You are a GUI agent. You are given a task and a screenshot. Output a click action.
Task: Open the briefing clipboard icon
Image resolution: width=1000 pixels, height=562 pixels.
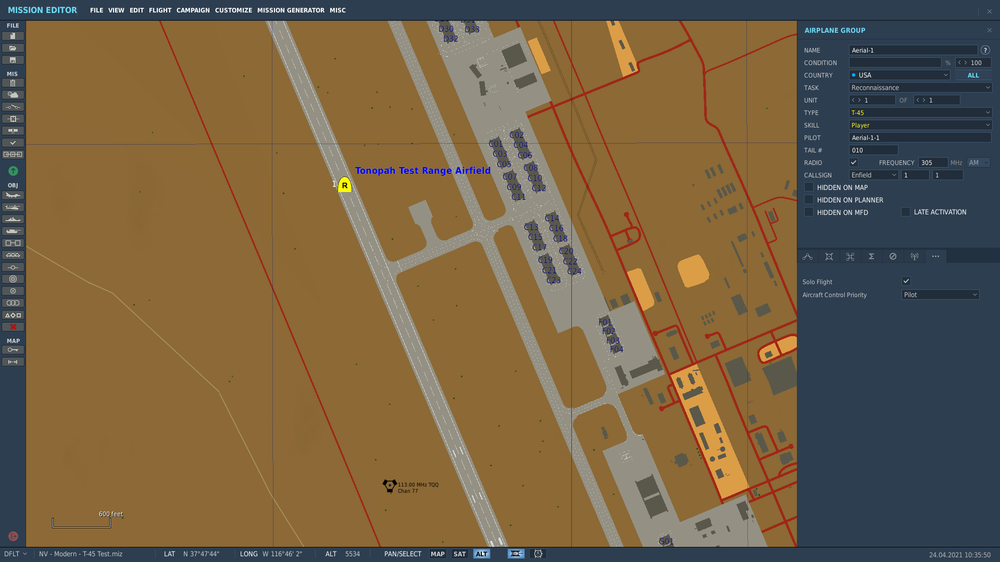(13, 83)
